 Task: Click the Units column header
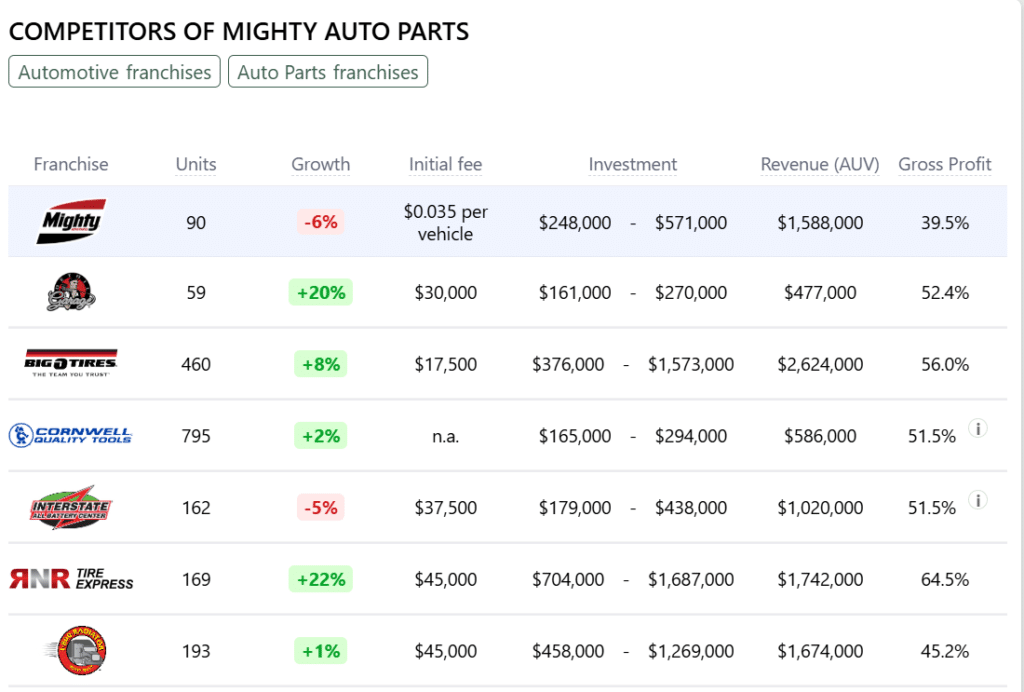[196, 165]
